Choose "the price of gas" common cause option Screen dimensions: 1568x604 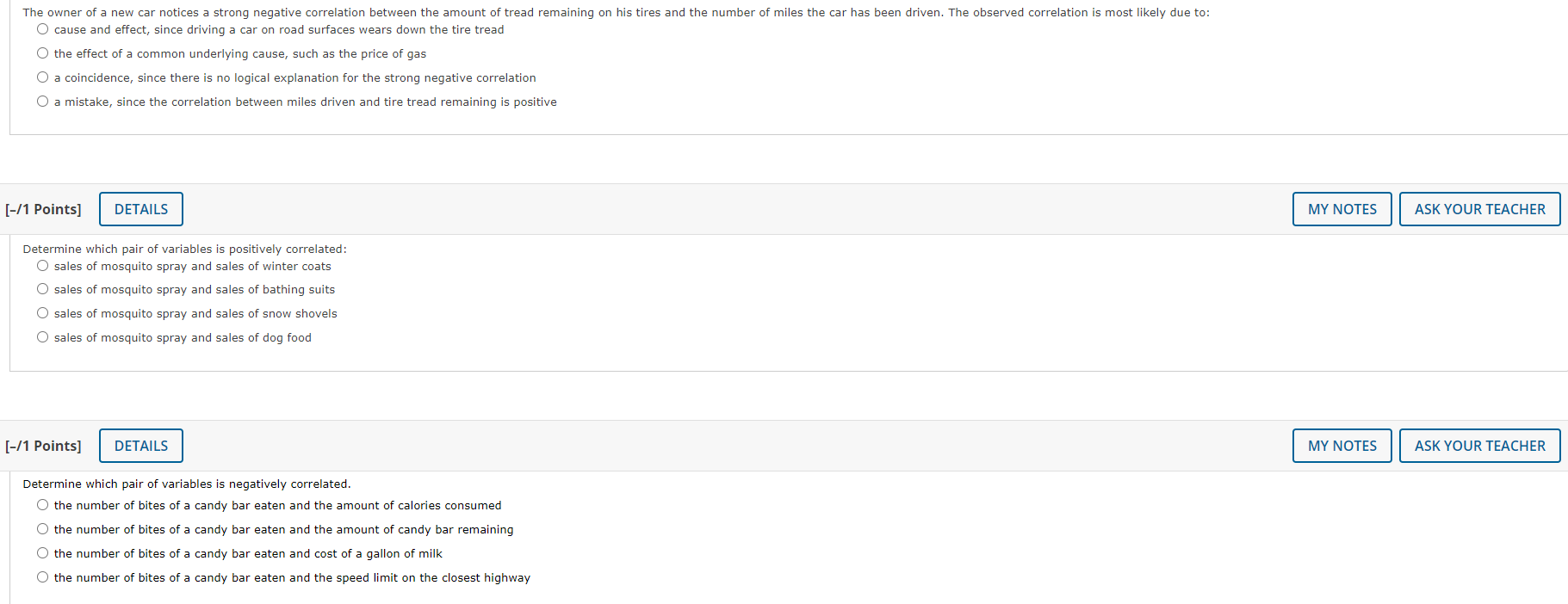click(x=42, y=52)
